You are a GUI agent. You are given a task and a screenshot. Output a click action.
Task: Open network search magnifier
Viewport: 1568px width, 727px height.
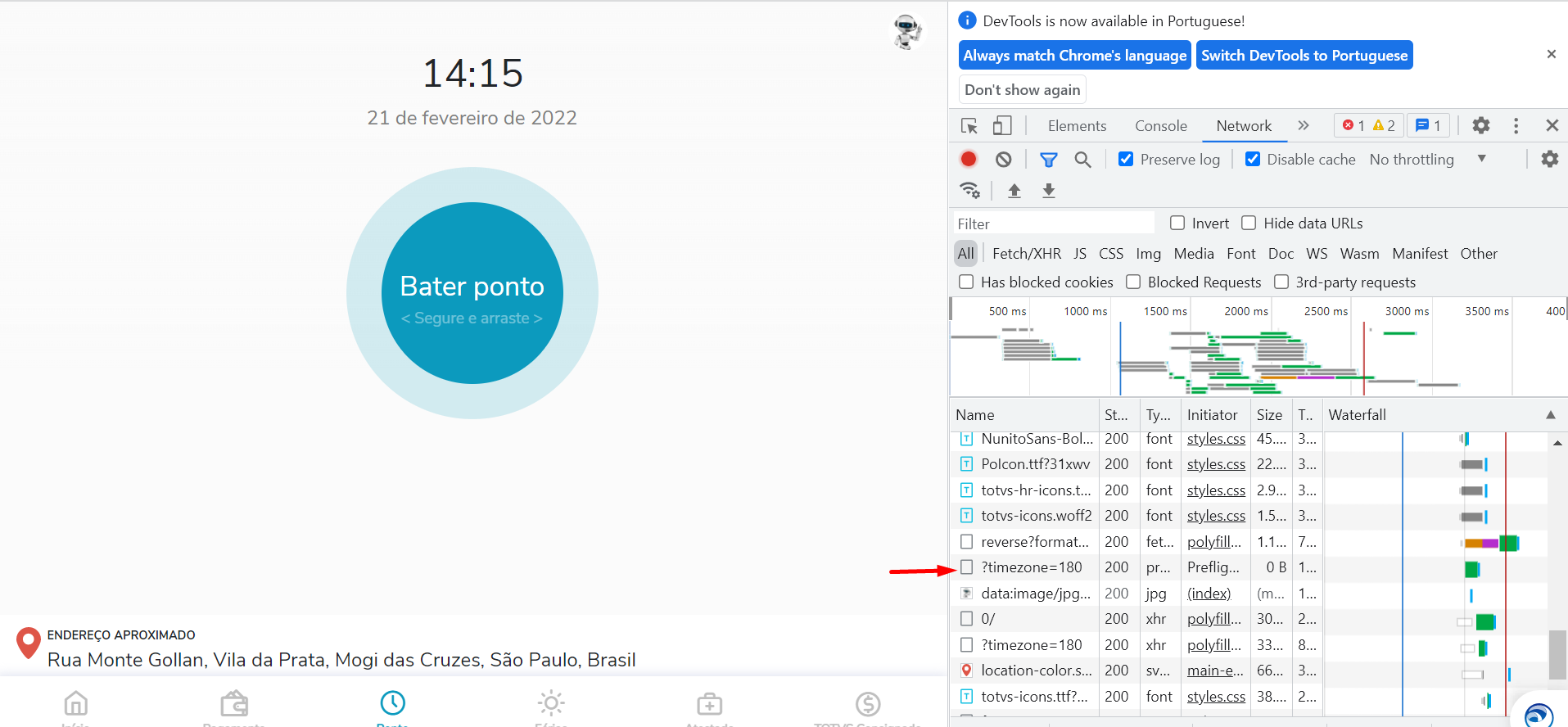[1082, 160]
